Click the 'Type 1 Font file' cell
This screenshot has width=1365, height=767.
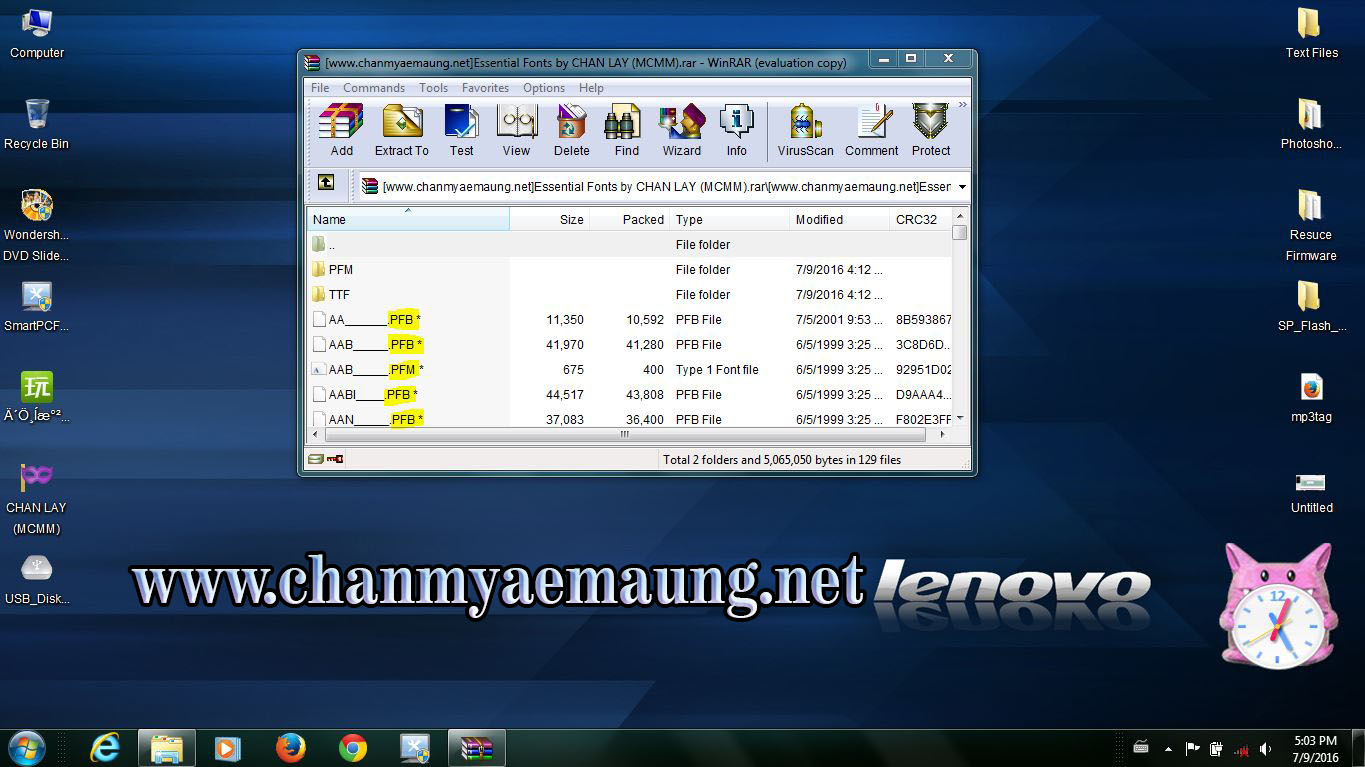point(717,370)
